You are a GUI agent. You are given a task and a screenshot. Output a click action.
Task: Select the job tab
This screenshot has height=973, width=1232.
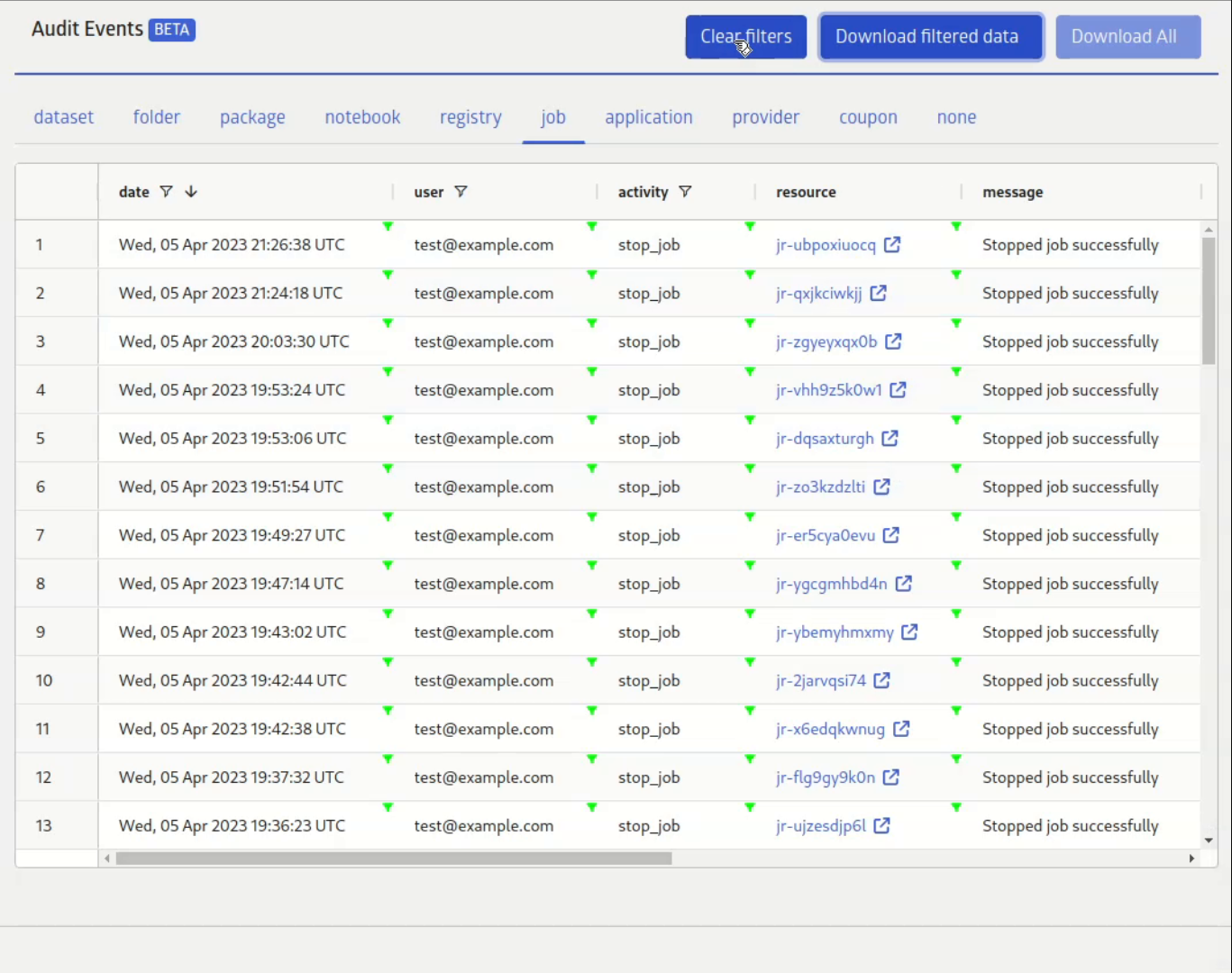pyautogui.click(x=553, y=117)
